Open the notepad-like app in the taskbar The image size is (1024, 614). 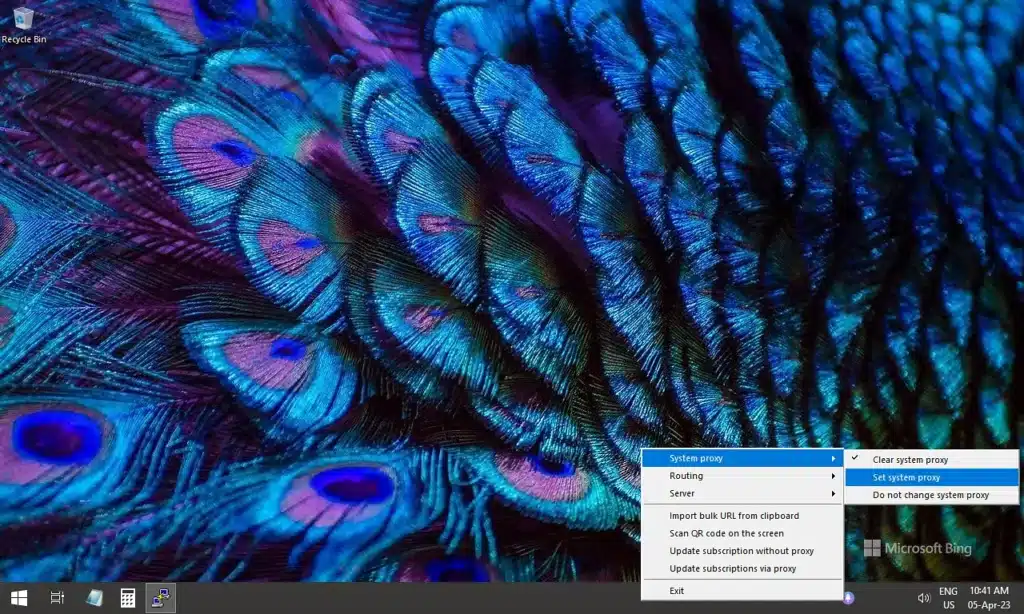pyautogui.click(x=94, y=598)
